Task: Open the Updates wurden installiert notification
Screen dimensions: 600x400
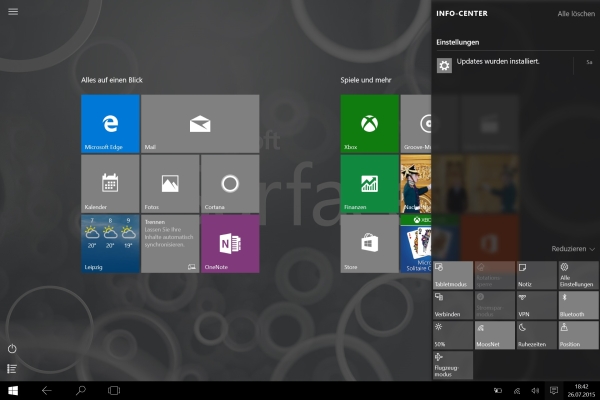Action: (x=515, y=65)
